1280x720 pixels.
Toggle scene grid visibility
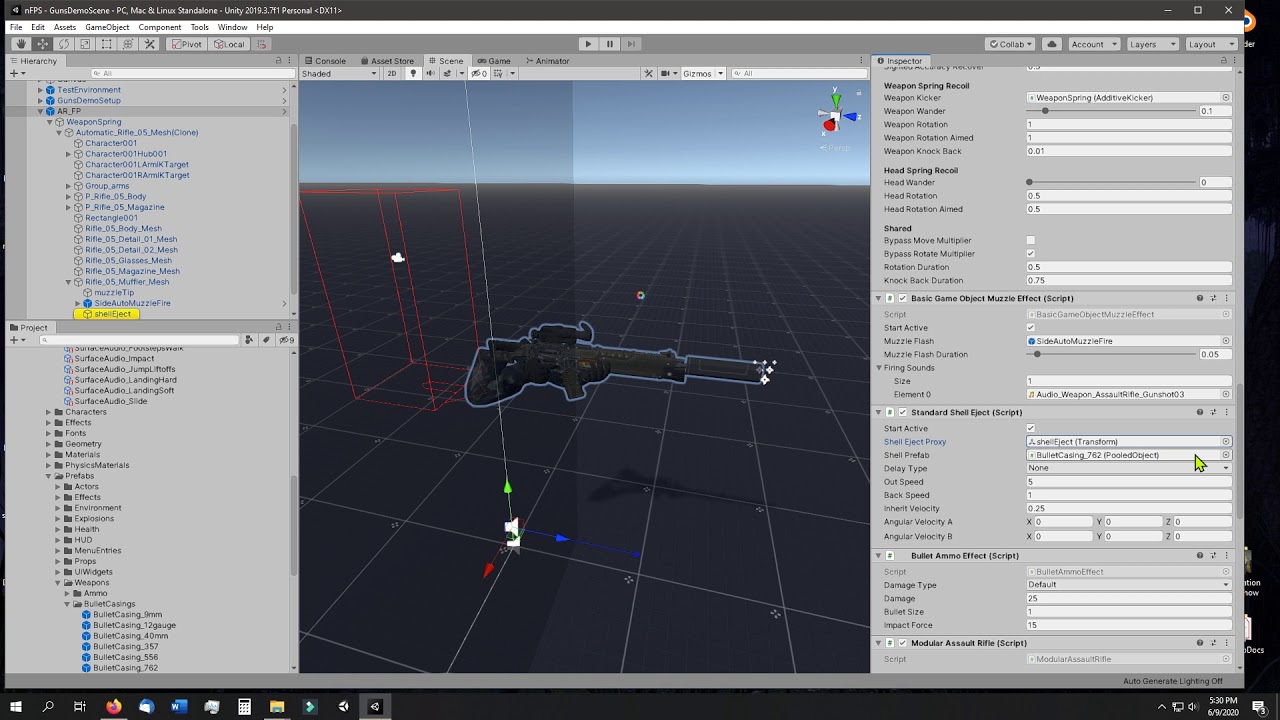click(499, 73)
